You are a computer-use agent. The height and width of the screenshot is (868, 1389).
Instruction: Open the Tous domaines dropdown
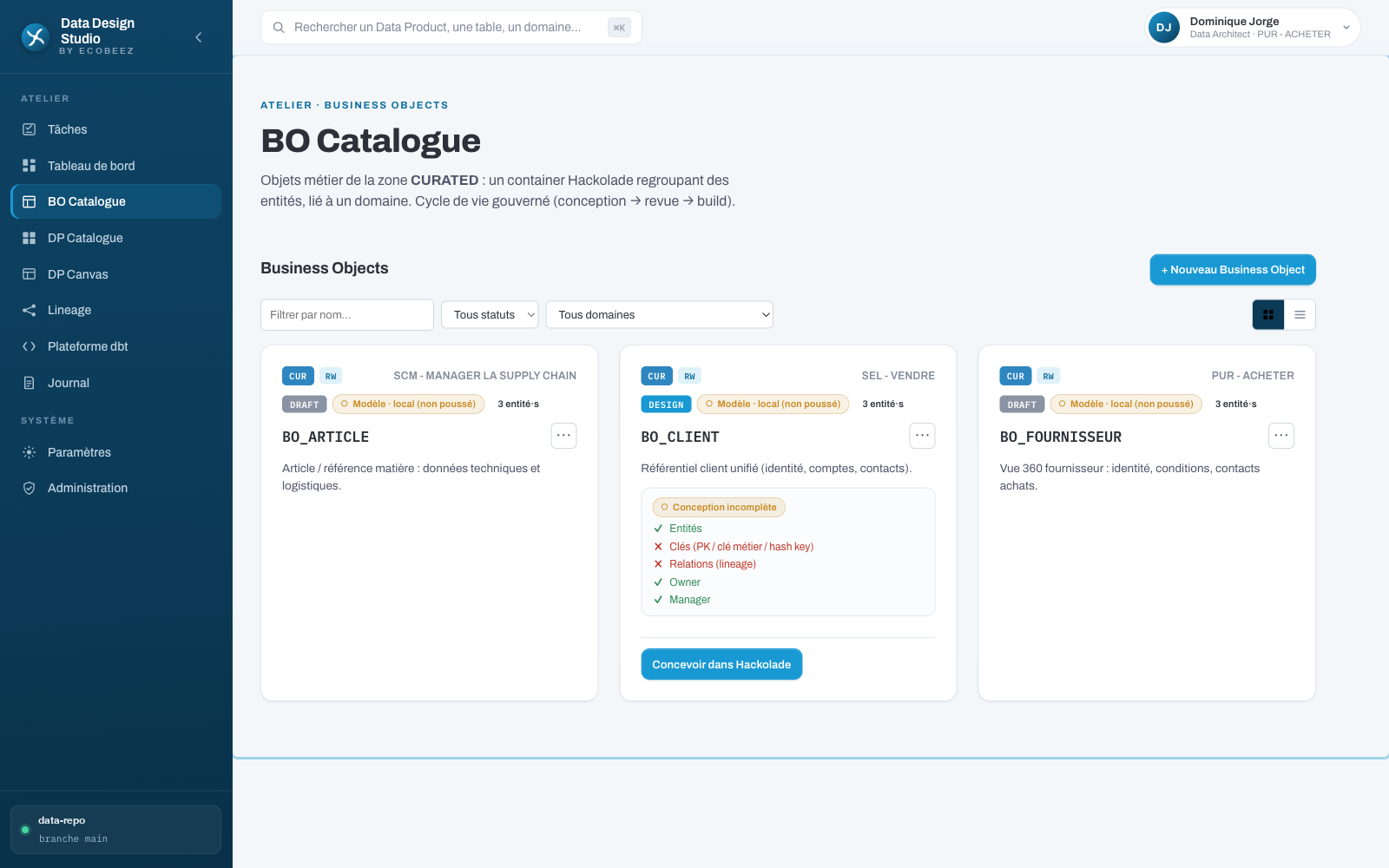[660, 315]
